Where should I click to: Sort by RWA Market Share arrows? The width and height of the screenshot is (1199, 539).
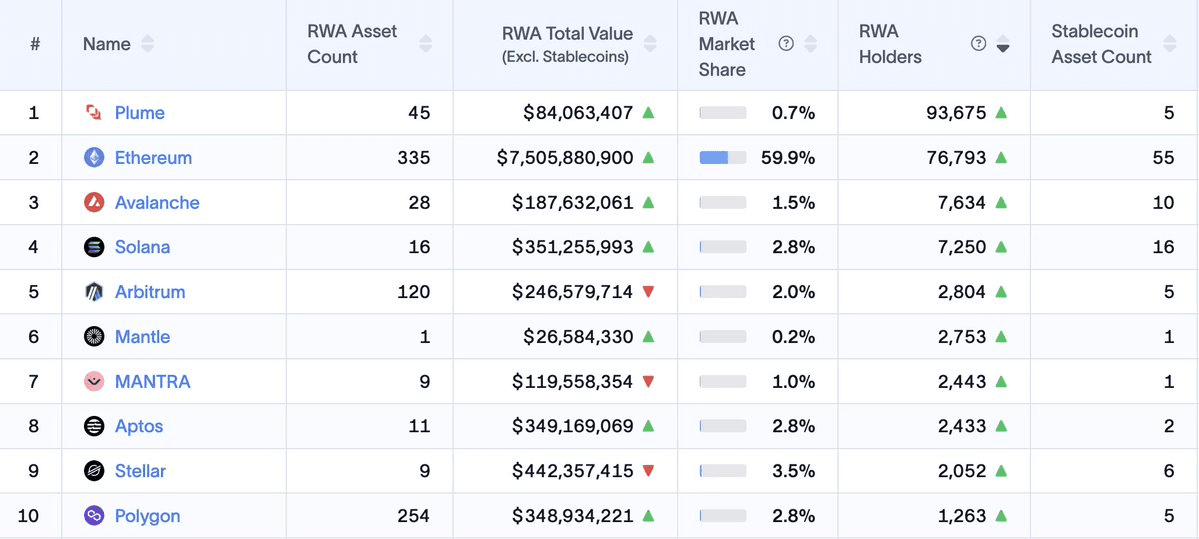point(811,44)
